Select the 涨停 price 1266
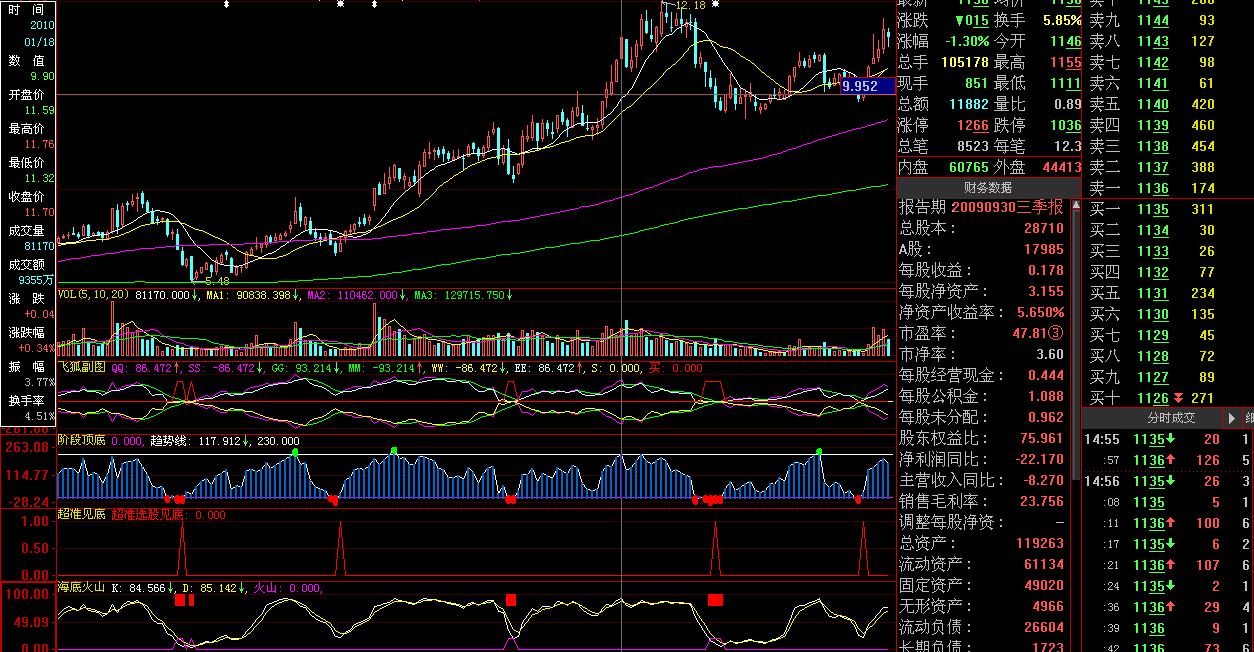Viewport: 1254px width, 652px height. [x=972, y=125]
